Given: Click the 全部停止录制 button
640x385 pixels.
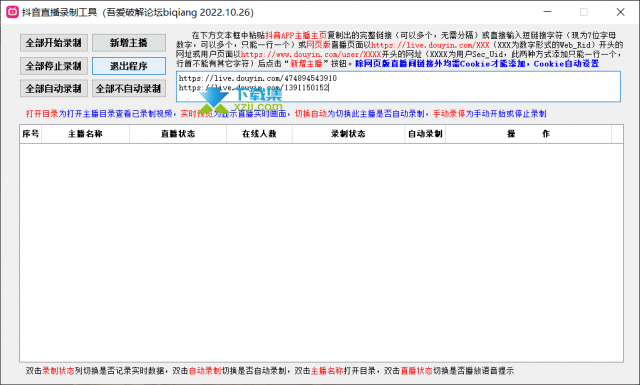Looking at the screenshot, I should (54, 66).
